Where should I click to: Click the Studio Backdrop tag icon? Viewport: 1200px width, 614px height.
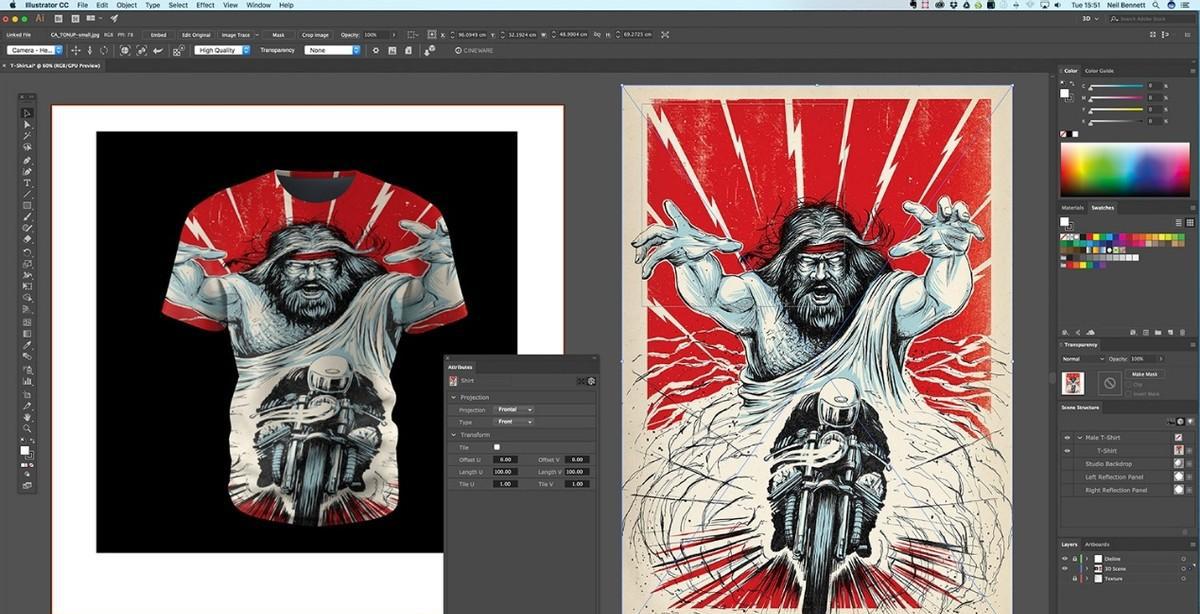tap(1178, 463)
